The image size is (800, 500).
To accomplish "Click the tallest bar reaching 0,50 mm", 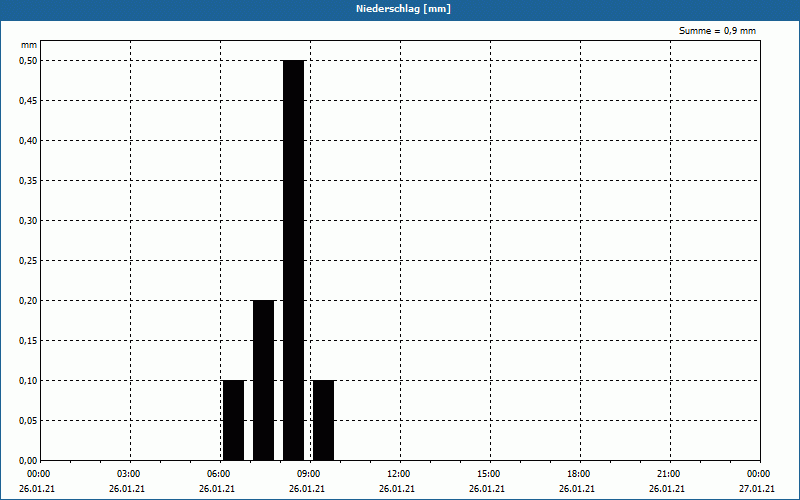I will click(293, 260).
